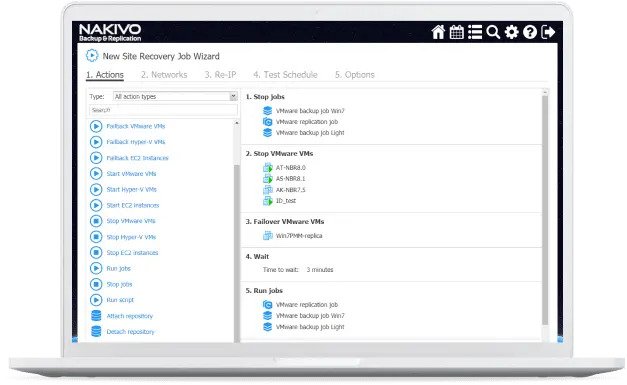
Task: Open settings gear icon
Action: pos(511,32)
